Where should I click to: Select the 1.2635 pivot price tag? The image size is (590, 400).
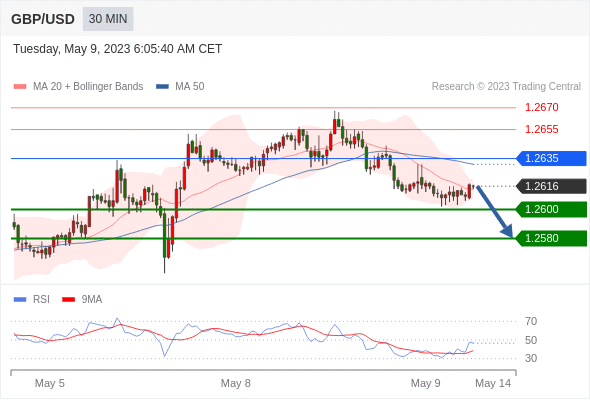[551, 158]
